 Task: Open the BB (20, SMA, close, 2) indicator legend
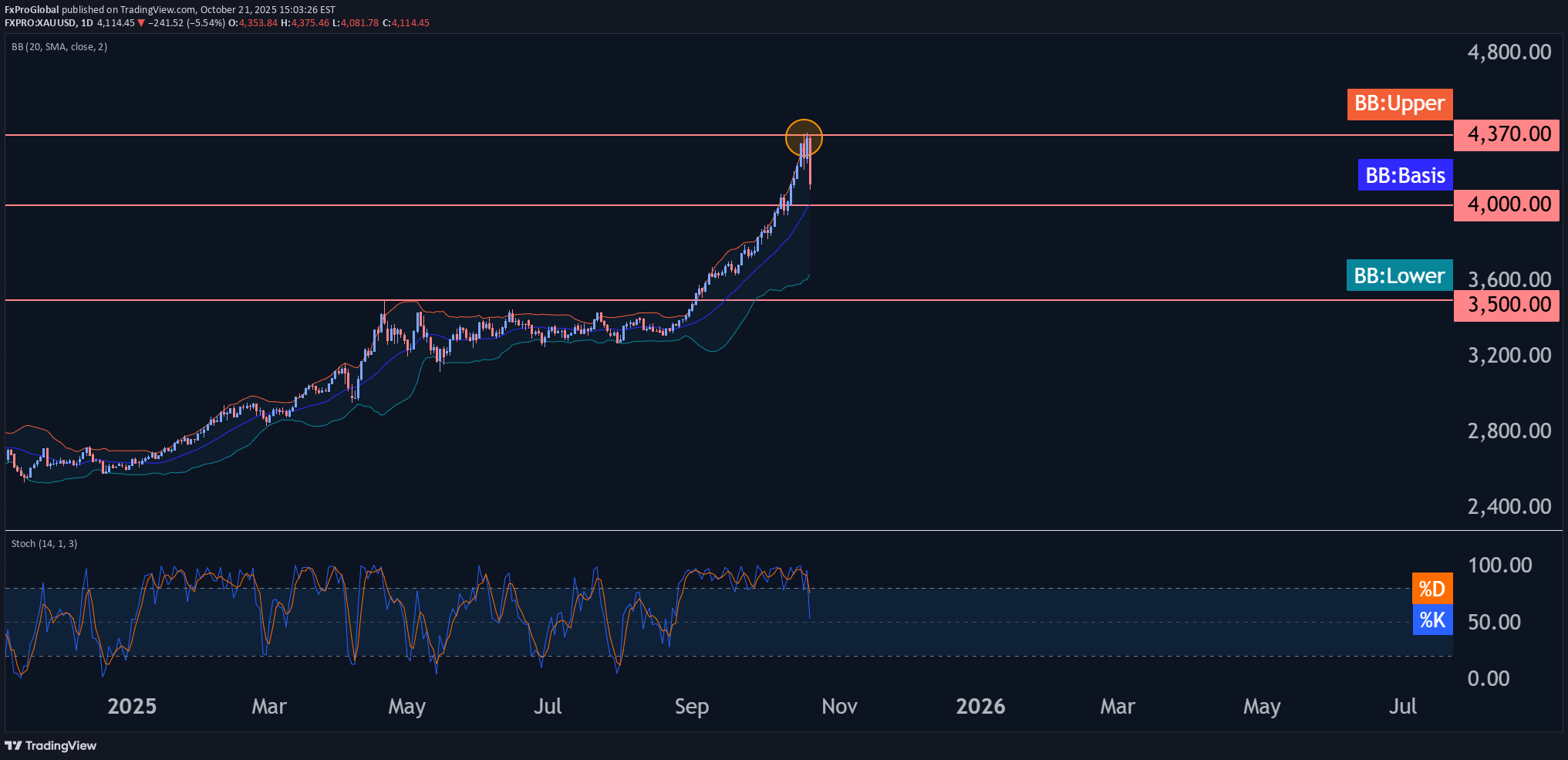click(x=59, y=47)
